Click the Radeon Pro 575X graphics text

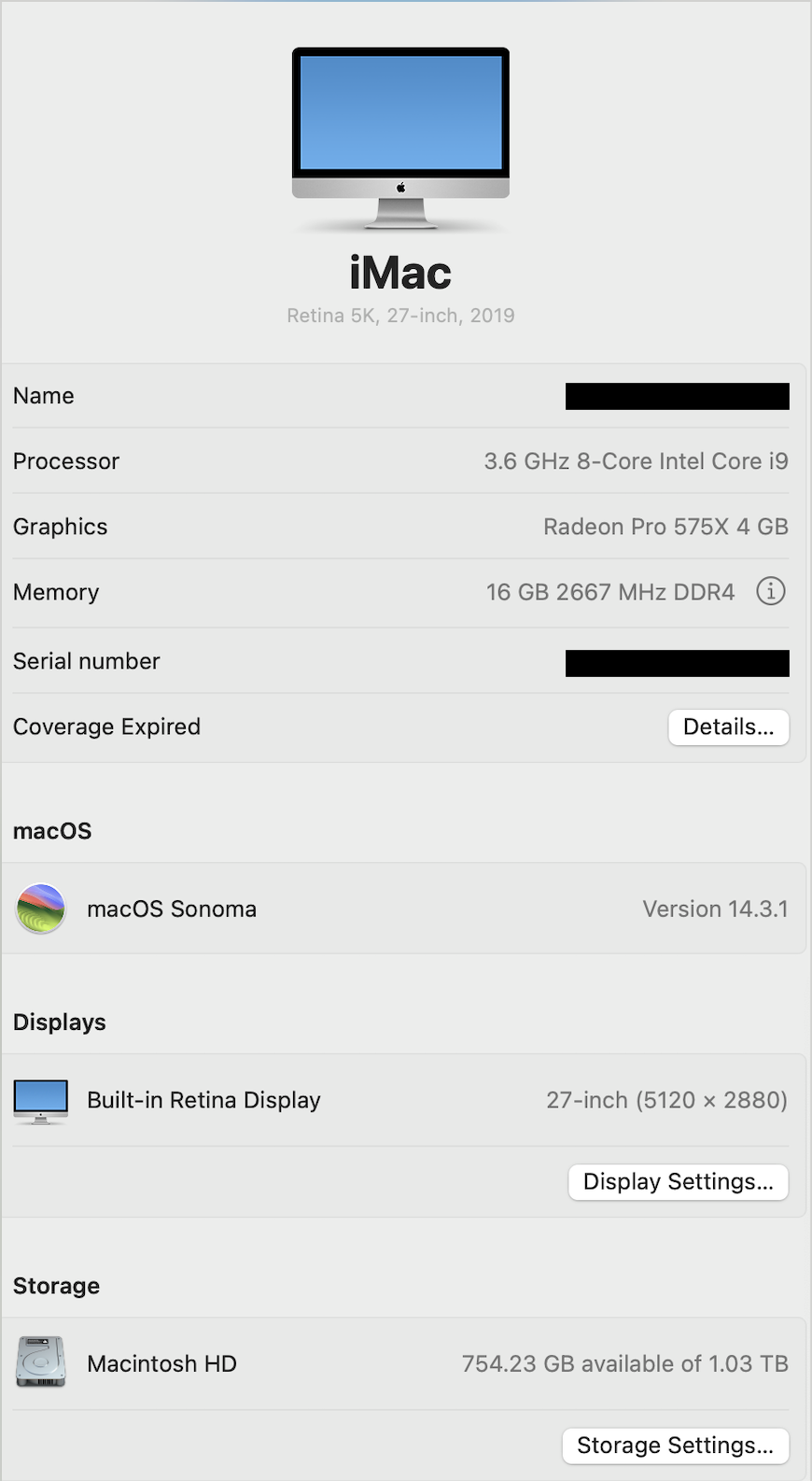tap(665, 527)
